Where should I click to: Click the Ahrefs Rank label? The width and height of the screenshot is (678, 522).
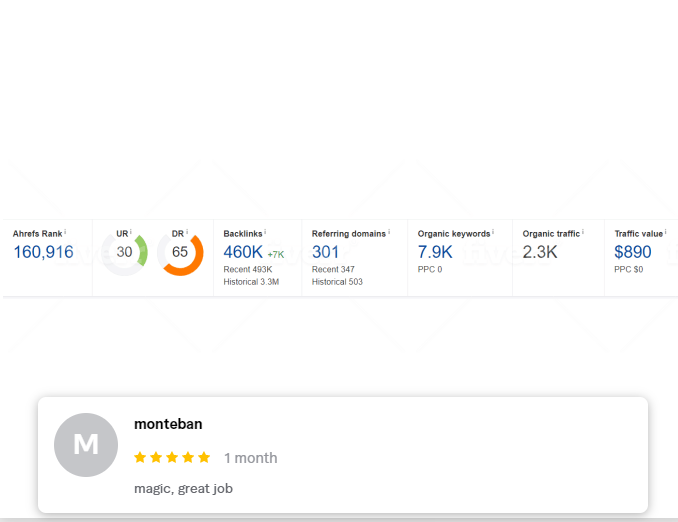click(x=38, y=234)
